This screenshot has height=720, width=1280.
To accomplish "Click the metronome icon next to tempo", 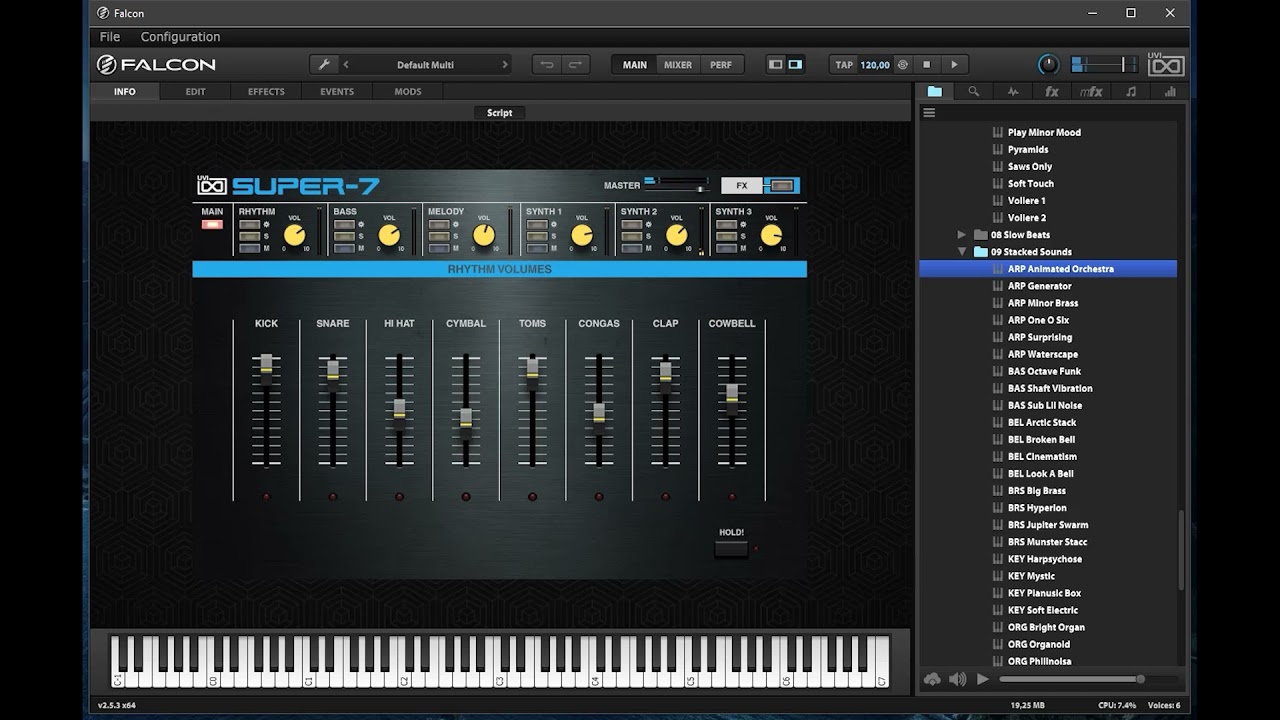I will pyautogui.click(x=902, y=65).
